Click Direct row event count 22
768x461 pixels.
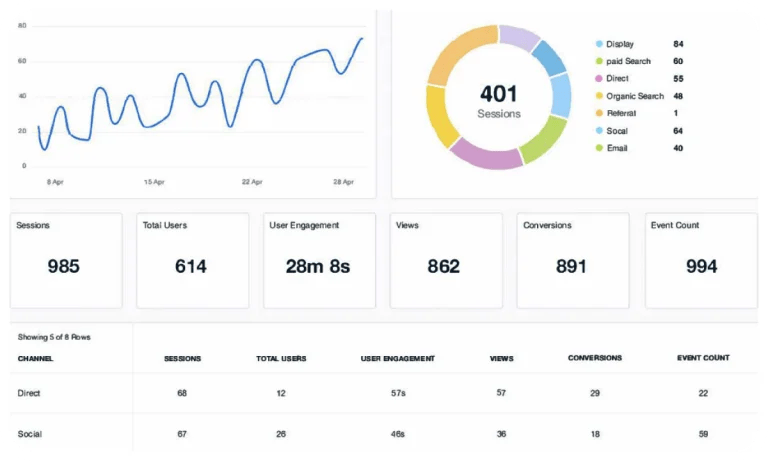click(703, 393)
